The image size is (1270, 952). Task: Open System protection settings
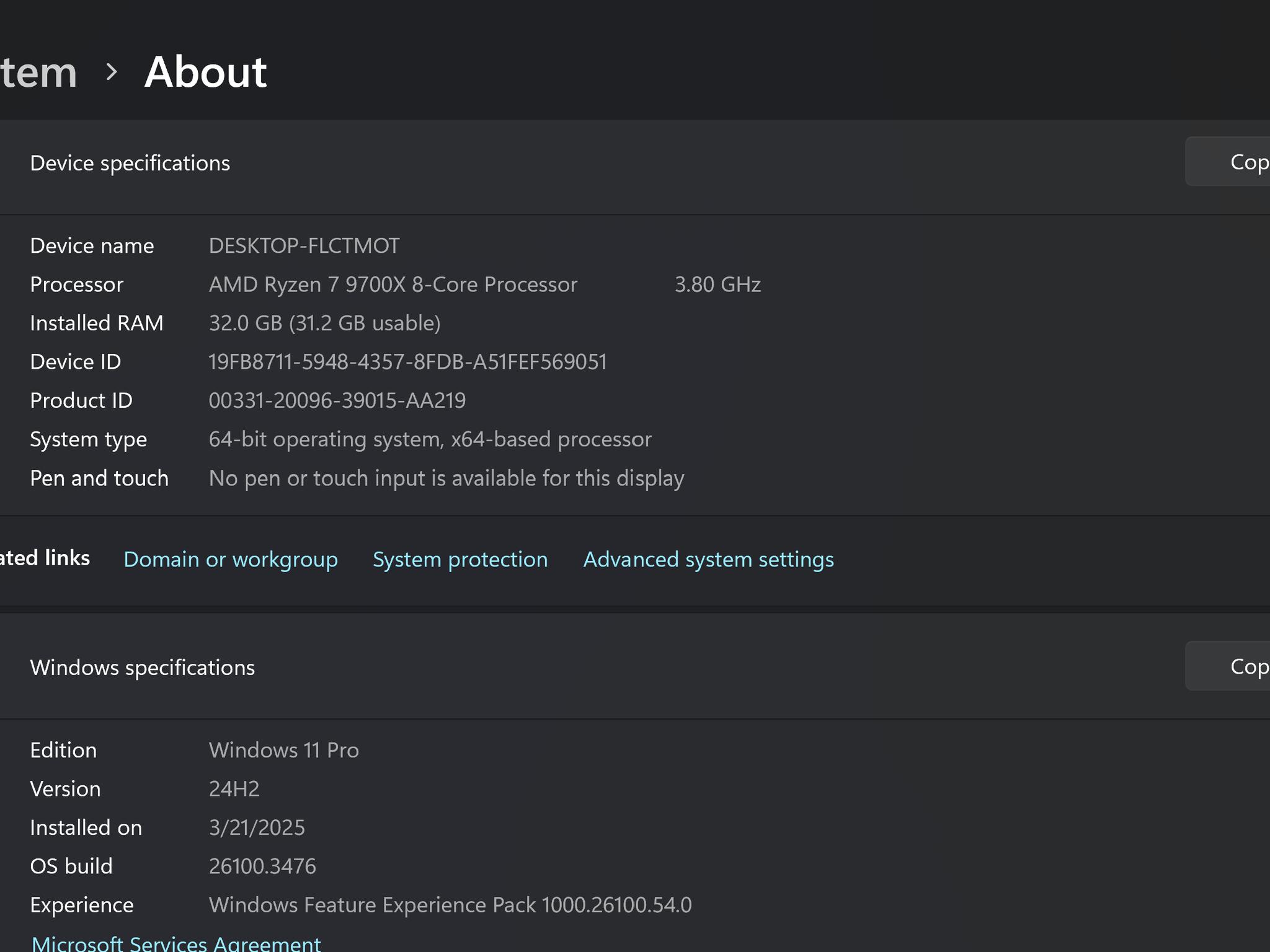point(460,559)
